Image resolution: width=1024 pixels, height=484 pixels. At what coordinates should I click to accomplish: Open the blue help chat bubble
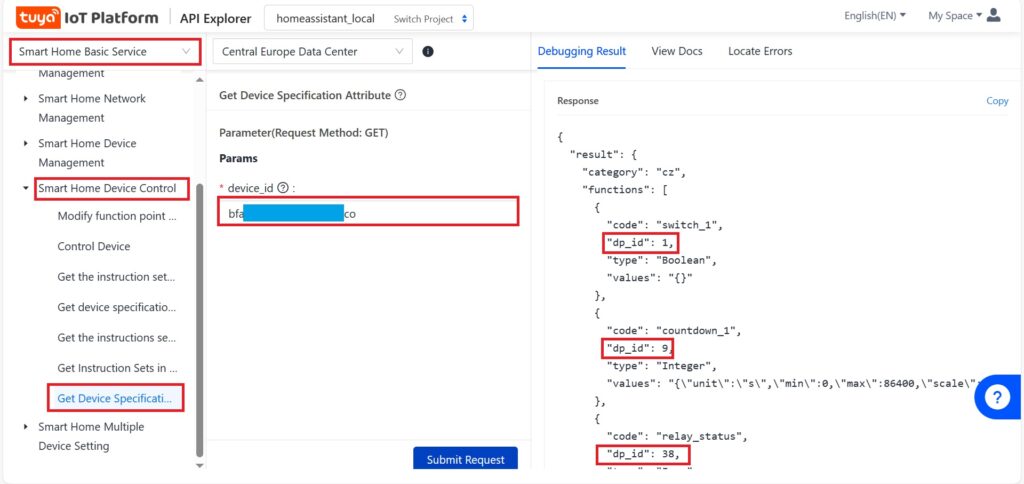pos(998,396)
